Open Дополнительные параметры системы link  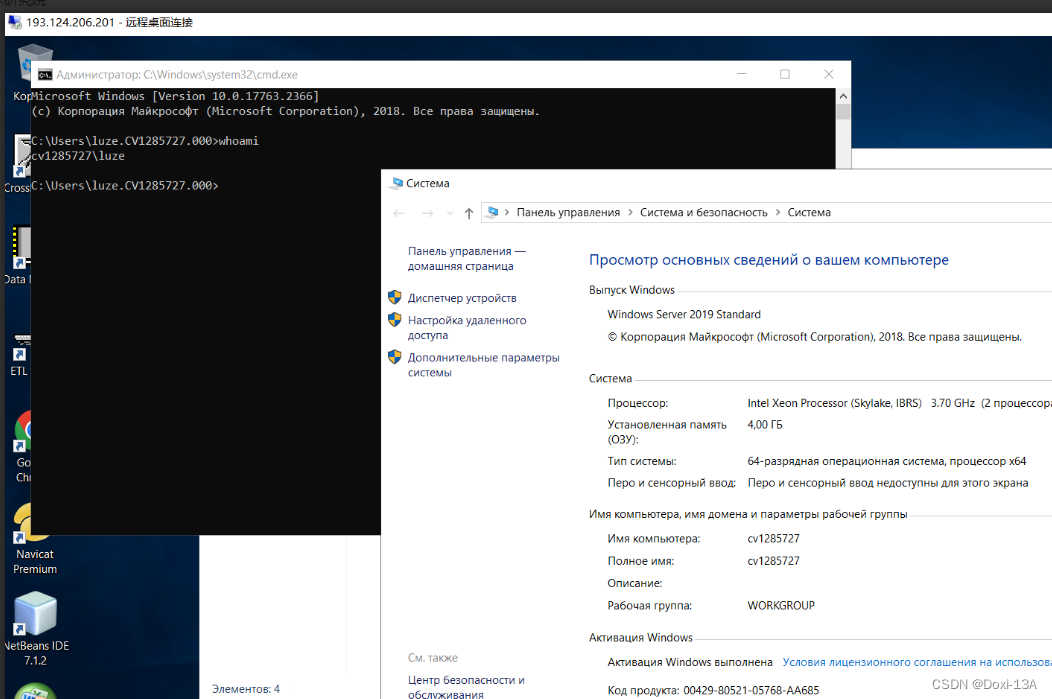tap(484, 365)
